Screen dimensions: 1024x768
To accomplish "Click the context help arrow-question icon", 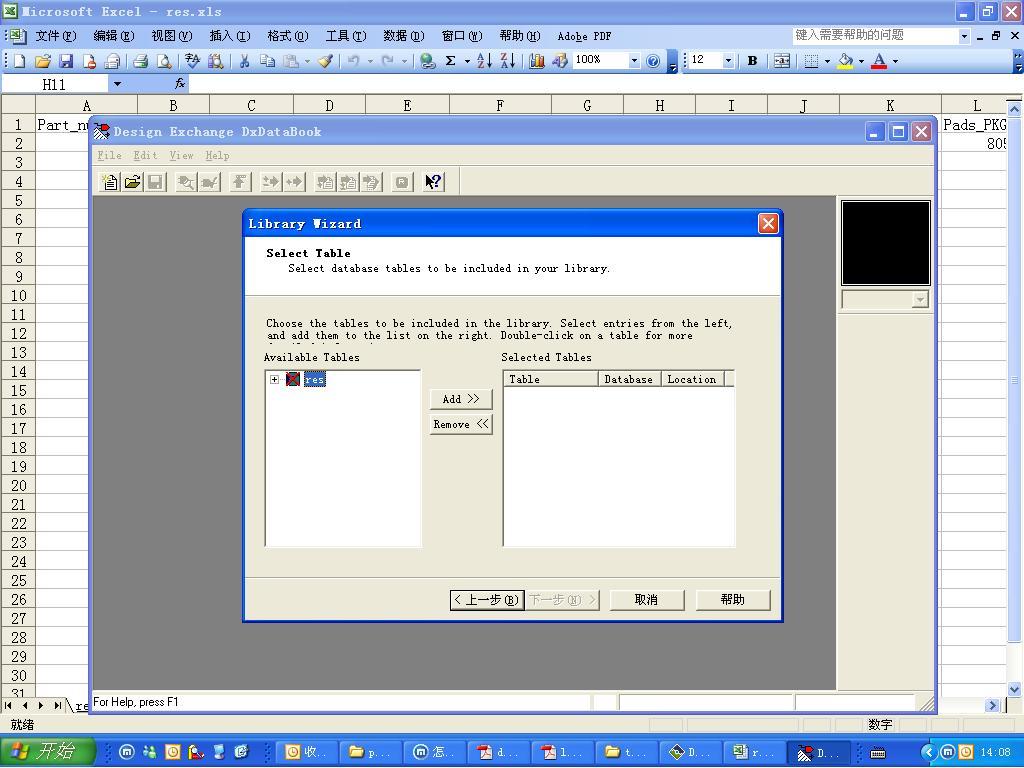I will tap(433, 182).
